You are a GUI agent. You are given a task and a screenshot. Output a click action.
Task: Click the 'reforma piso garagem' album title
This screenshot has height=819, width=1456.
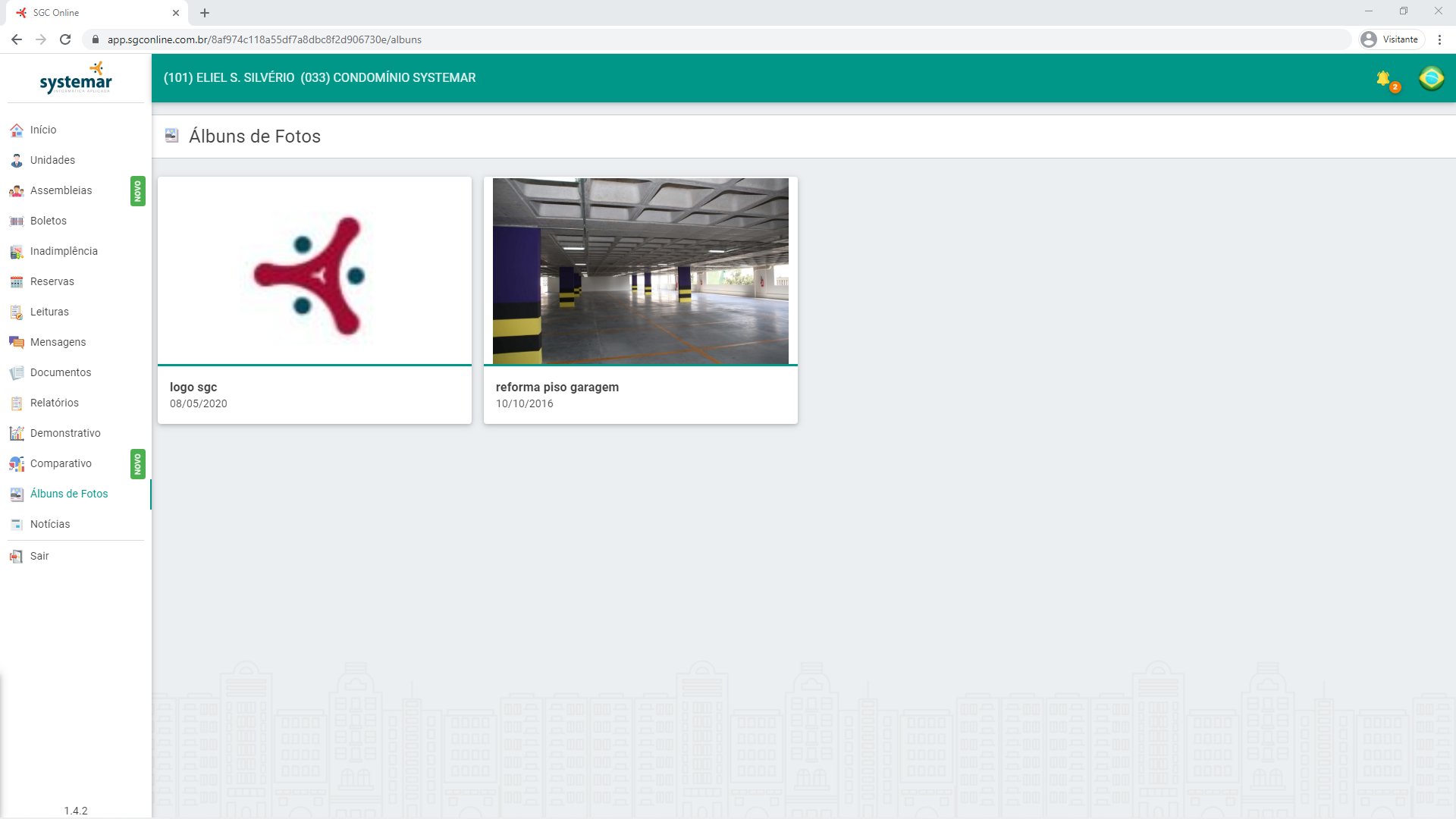pyautogui.click(x=557, y=387)
